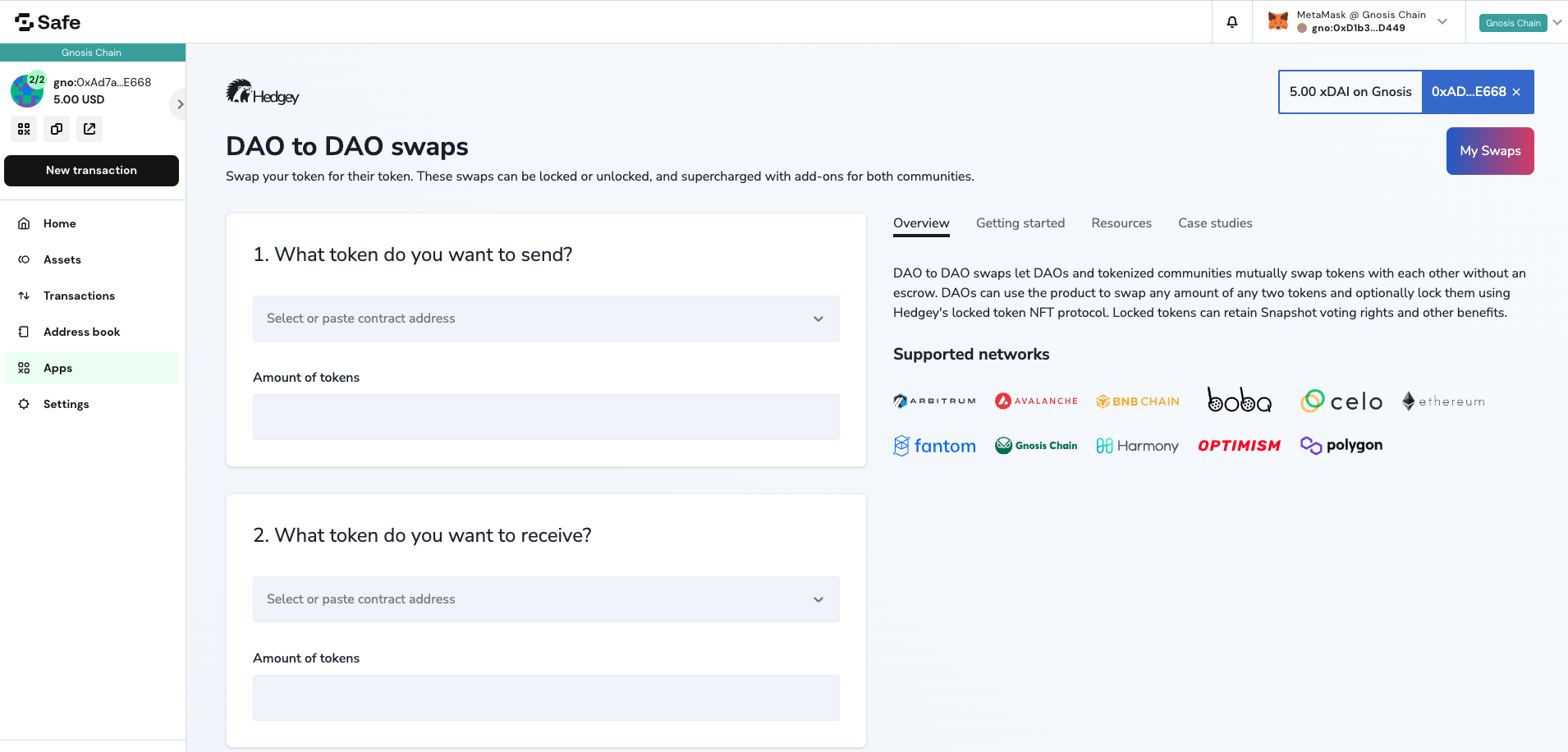This screenshot has height=752, width=1568.
Task: Open Settings in the sidebar
Action: (x=91, y=404)
